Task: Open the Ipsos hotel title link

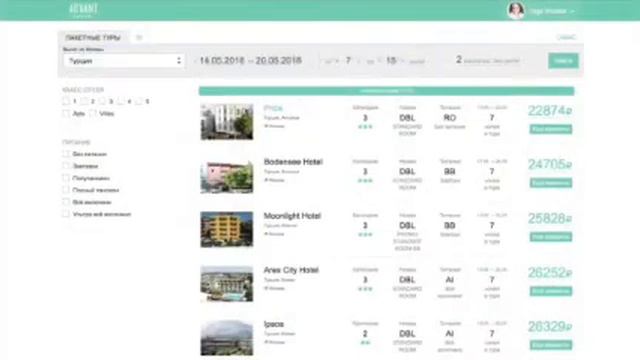Action: pyautogui.click(x=273, y=324)
